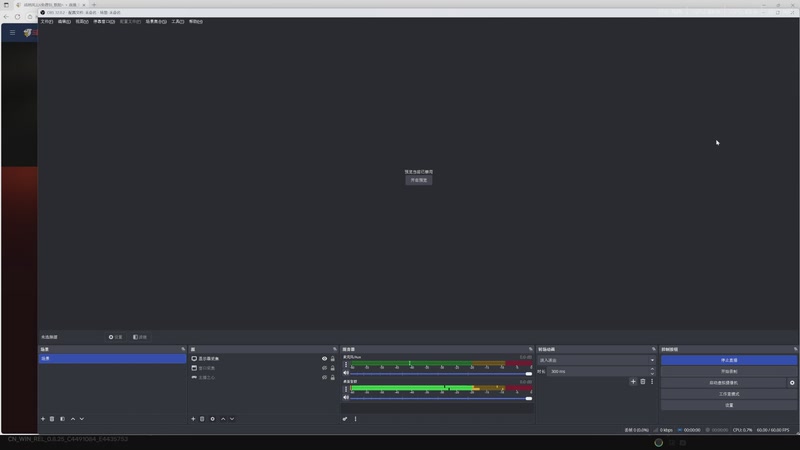Pop out the Controls dock panel
800x450 pixels.
click(795, 349)
